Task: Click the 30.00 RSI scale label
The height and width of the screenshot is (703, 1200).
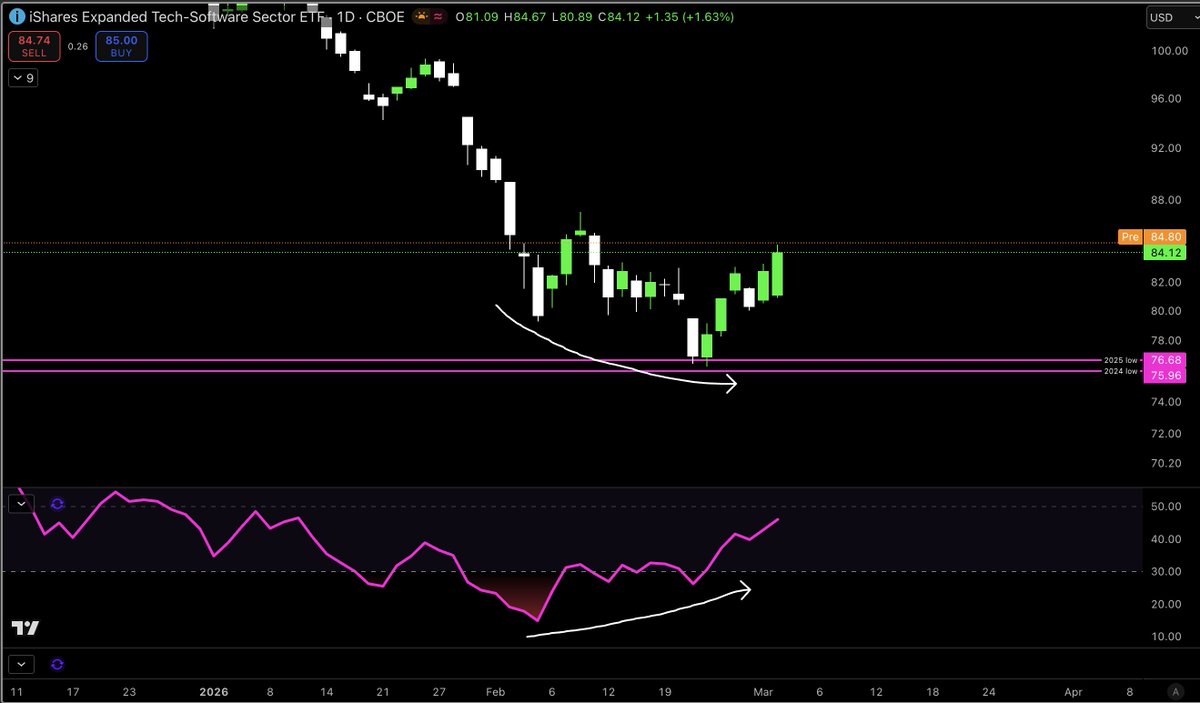Action: coord(1164,571)
